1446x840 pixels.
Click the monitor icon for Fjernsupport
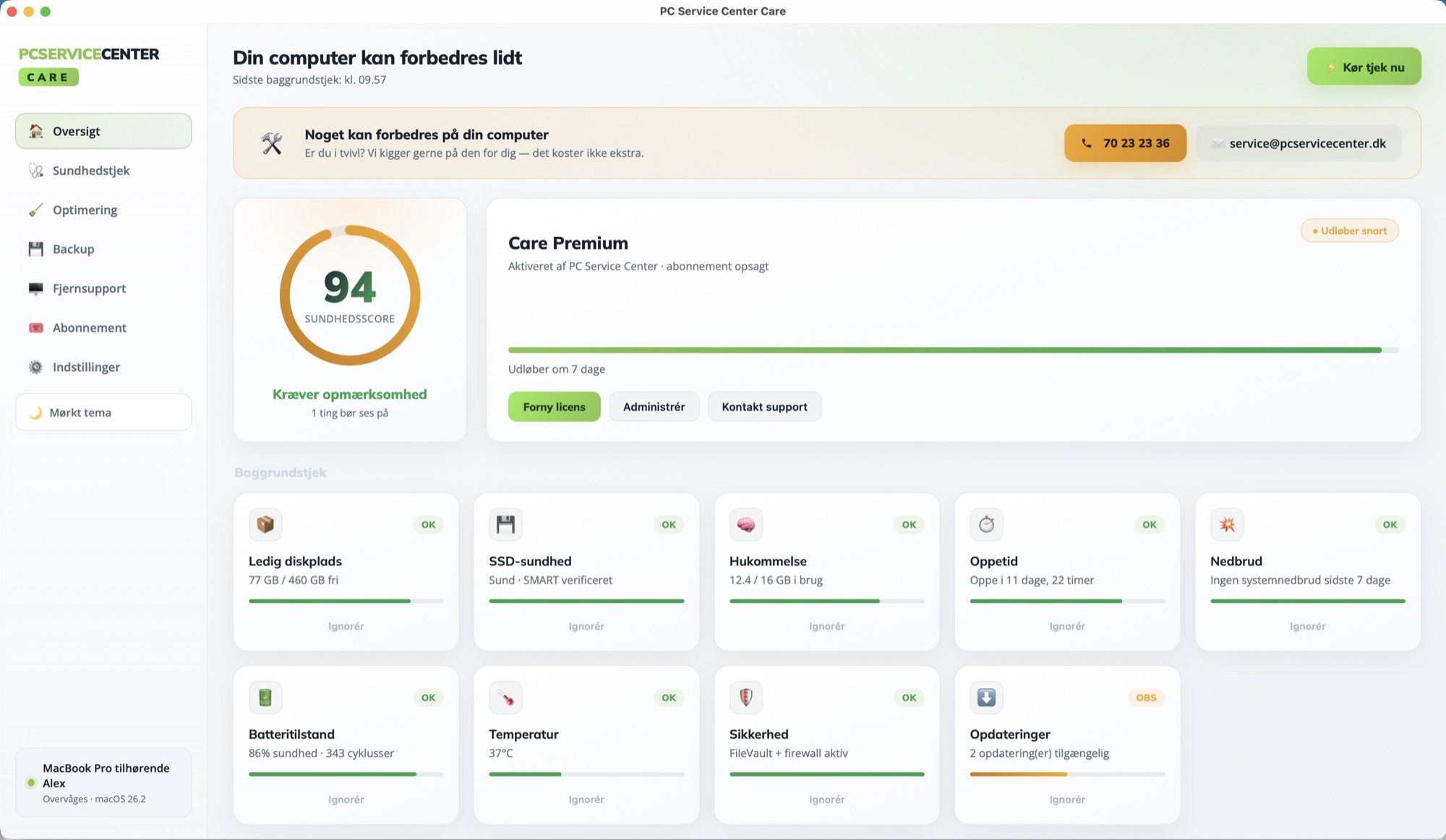click(35, 288)
